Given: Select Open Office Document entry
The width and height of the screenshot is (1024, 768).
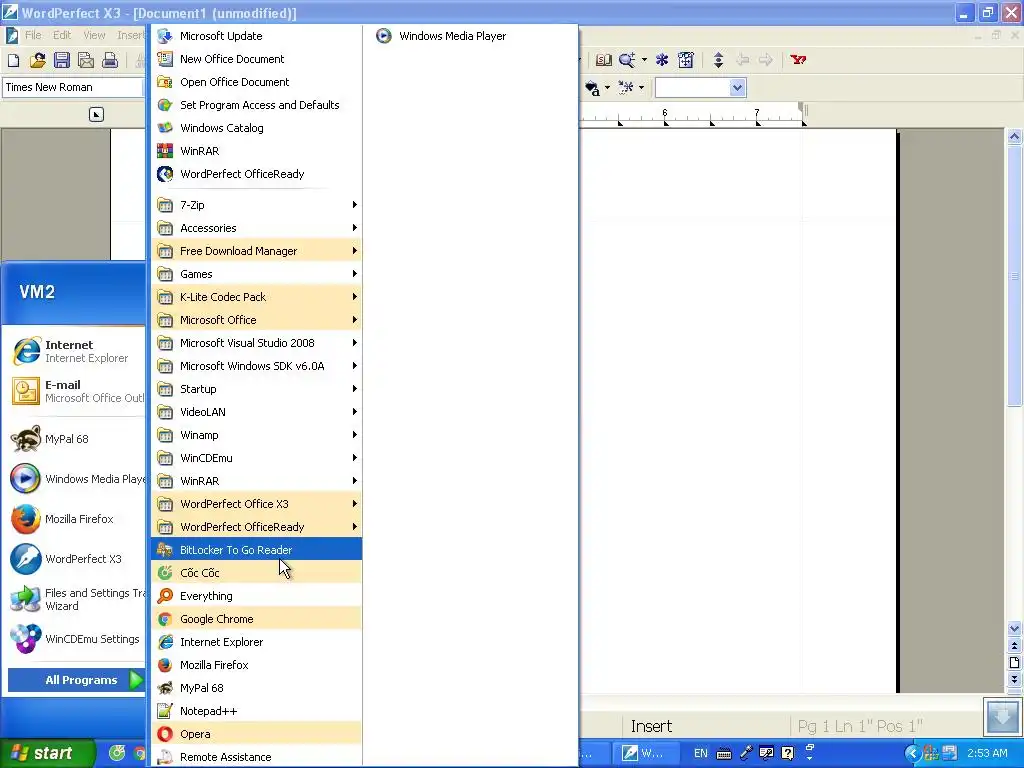Looking at the screenshot, I should tap(256, 82).
